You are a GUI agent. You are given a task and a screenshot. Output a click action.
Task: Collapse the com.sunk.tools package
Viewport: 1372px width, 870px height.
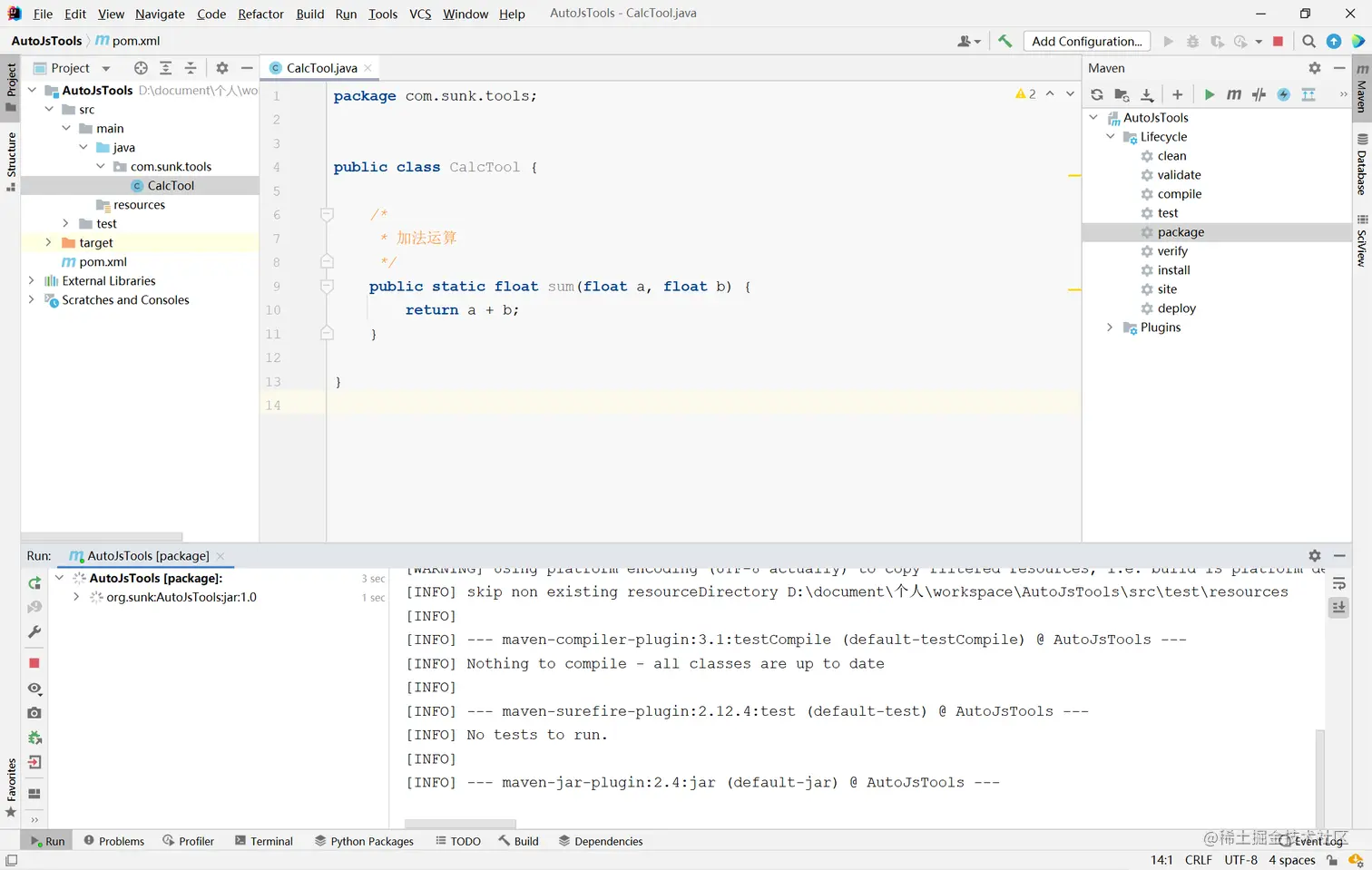coord(100,166)
